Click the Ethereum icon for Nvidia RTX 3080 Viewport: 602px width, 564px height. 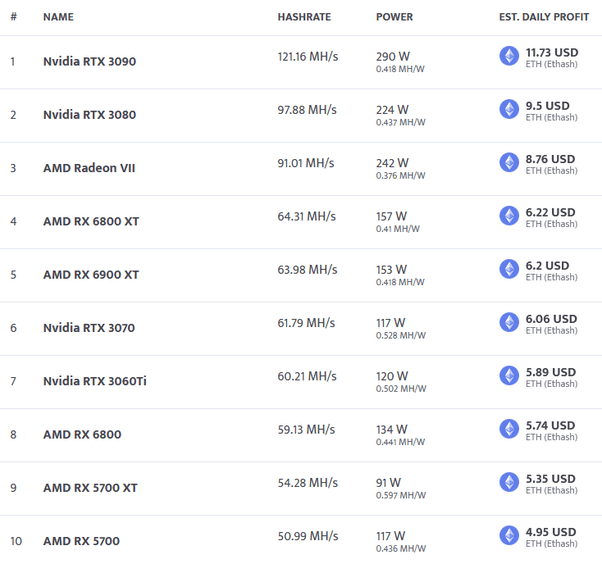[x=509, y=109]
